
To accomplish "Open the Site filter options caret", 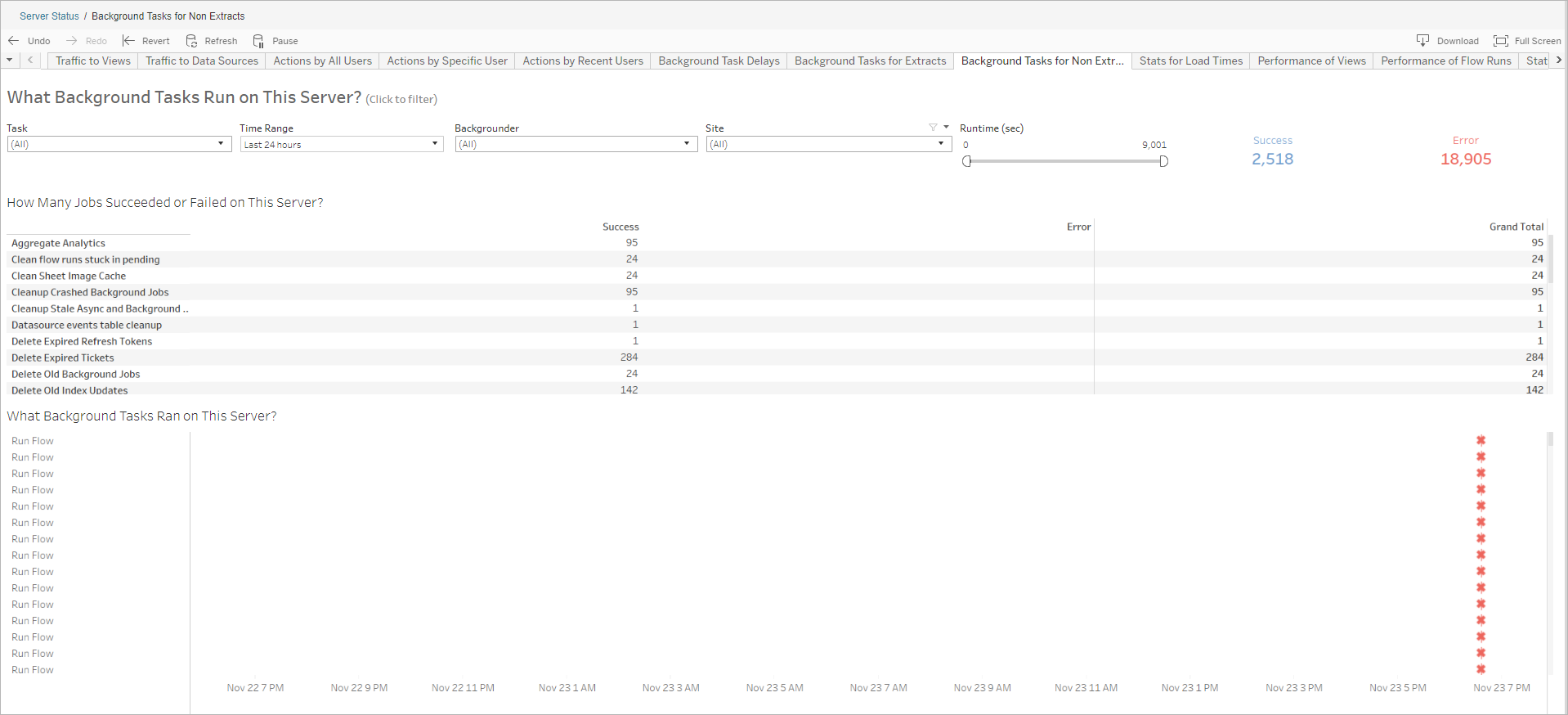I will click(947, 128).
